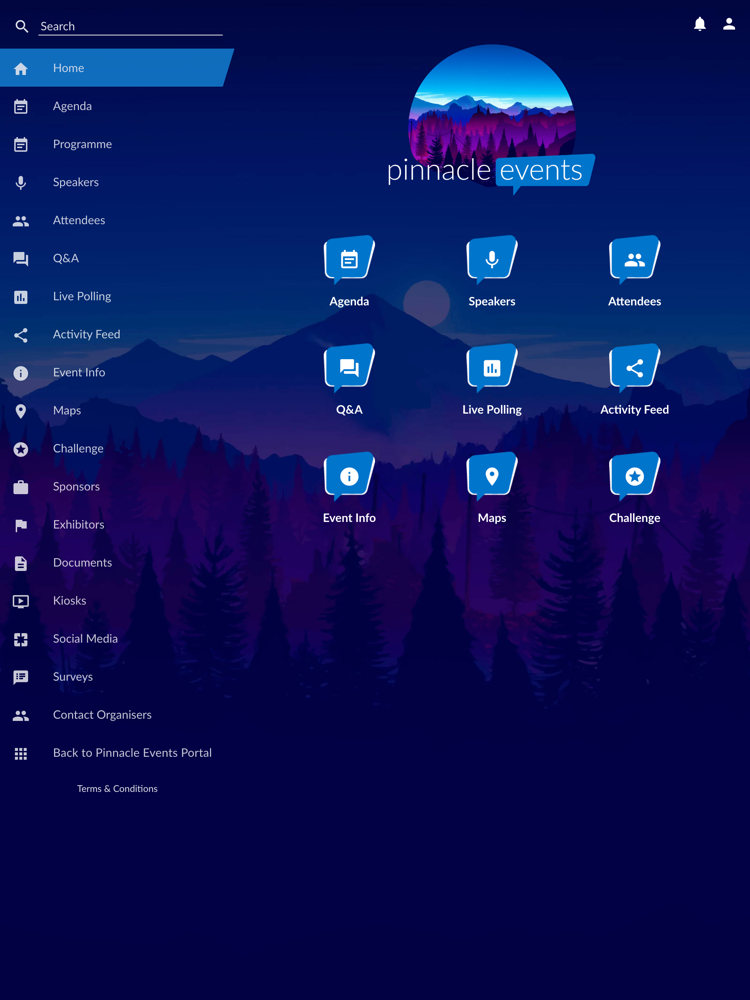750x1000 pixels.
Task: Open the user profile icon
Action: click(729, 24)
